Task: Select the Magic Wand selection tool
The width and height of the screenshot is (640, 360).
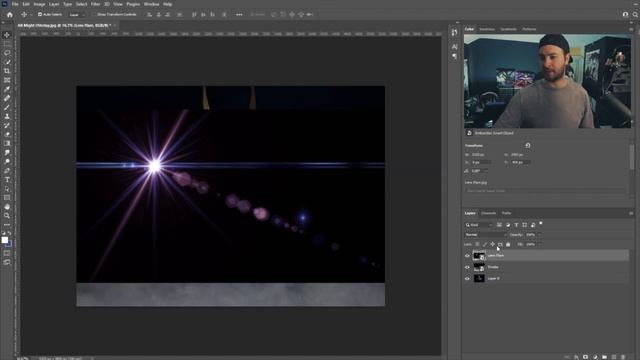Action: pos(7,62)
